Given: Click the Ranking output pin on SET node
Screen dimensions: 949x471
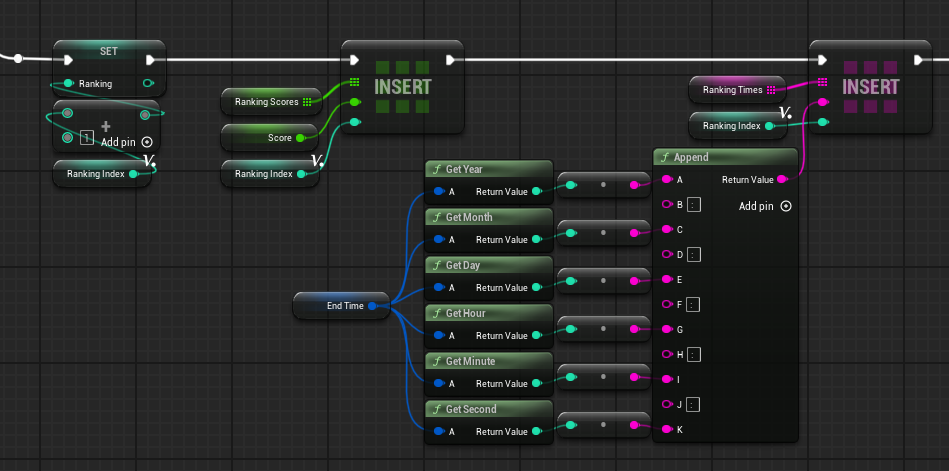Looking at the screenshot, I should (x=148, y=83).
